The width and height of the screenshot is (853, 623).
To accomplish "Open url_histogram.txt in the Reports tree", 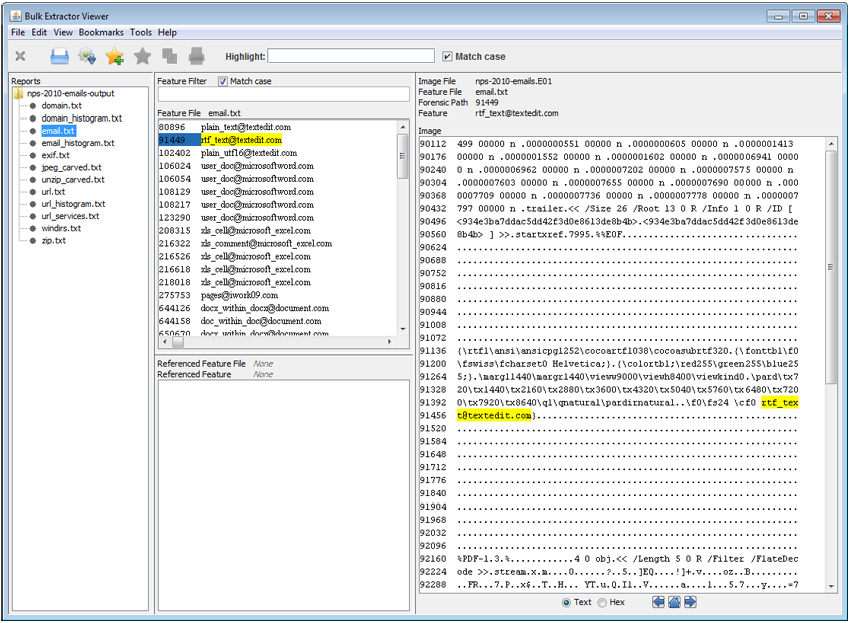I will (74, 204).
